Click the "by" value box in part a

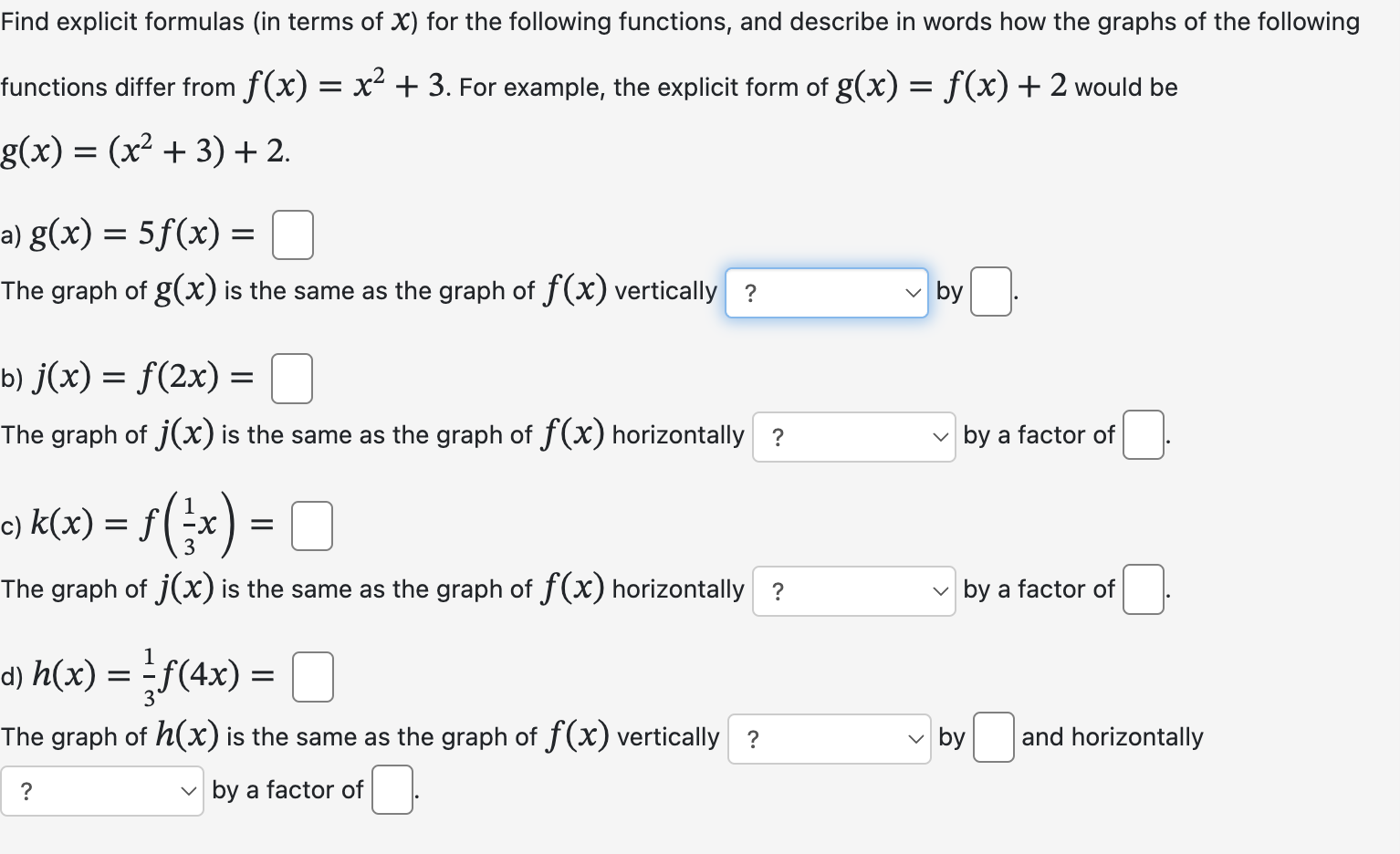coord(990,292)
